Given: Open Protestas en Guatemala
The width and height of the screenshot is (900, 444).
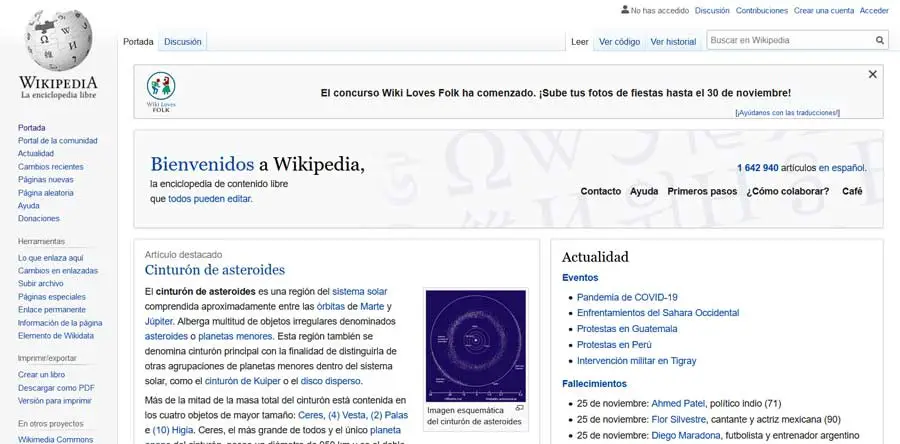Looking at the screenshot, I should point(627,329).
